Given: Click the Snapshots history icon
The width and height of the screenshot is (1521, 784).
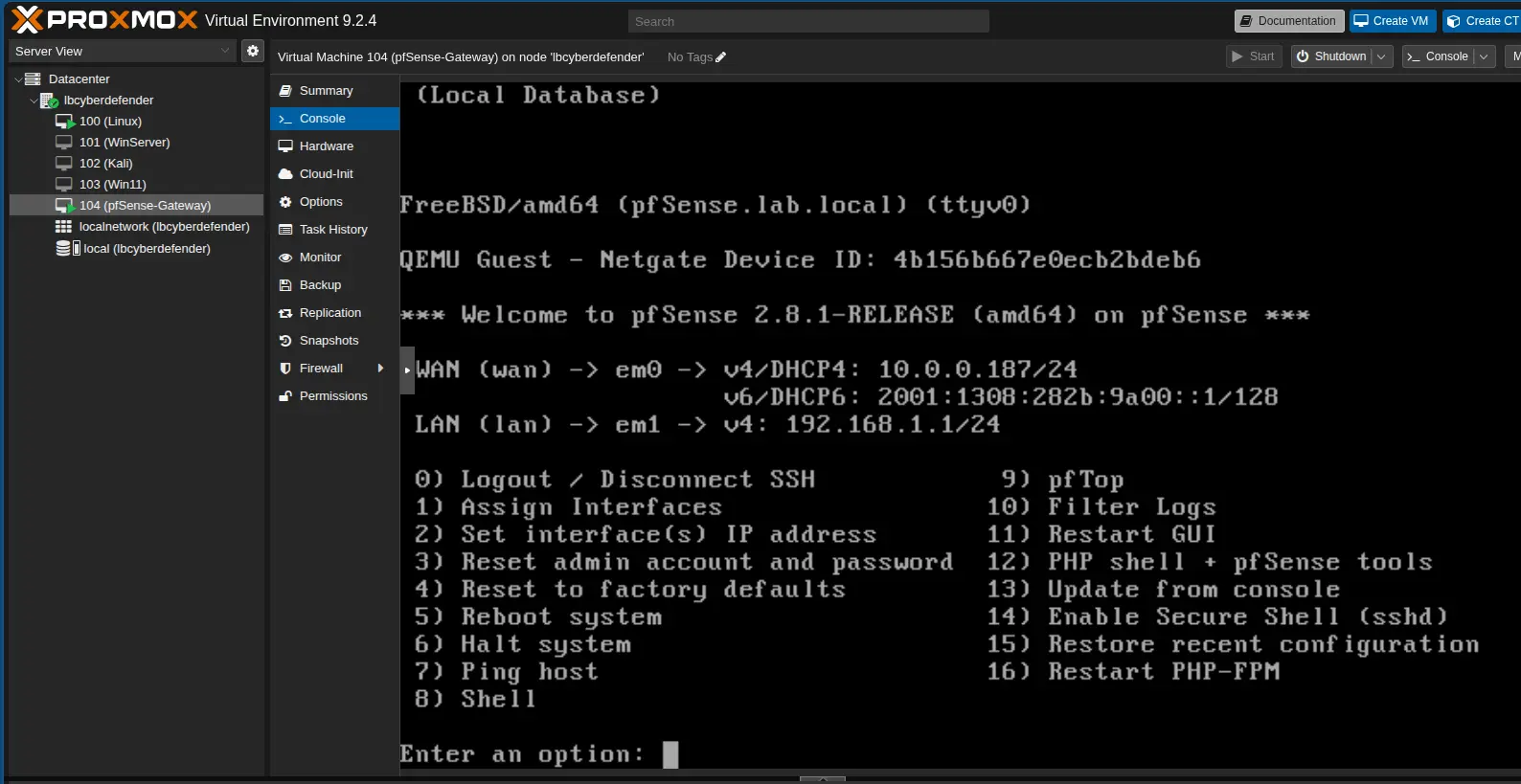Looking at the screenshot, I should [x=284, y=341].
